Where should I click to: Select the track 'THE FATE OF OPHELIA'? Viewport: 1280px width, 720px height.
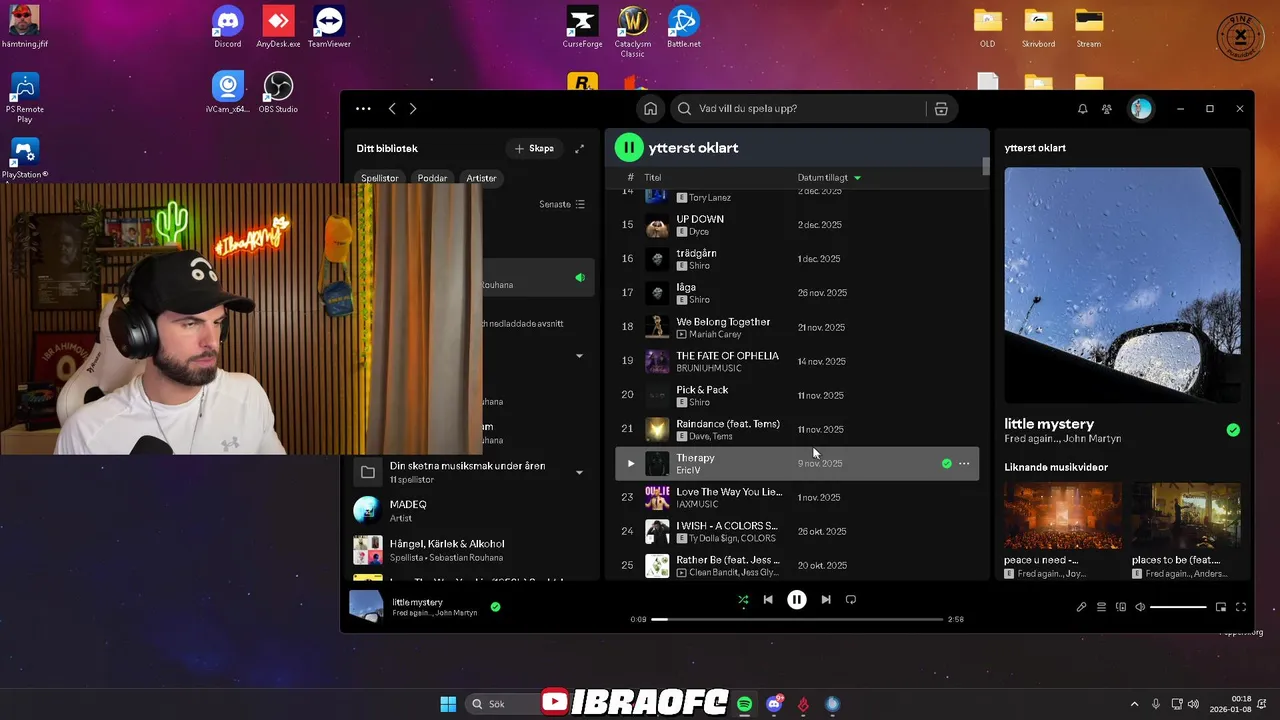pyautogui.click(x=797, y=361)
